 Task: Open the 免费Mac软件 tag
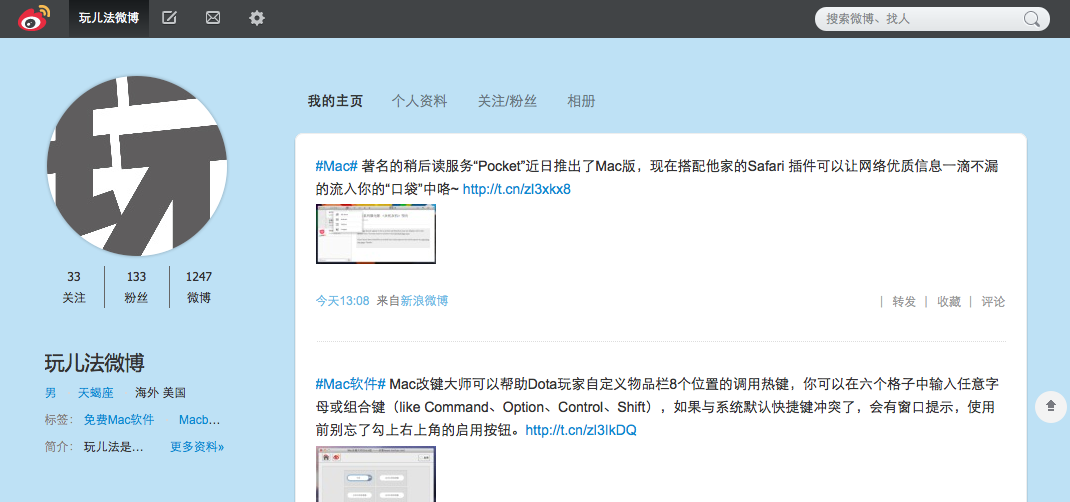[x=119, y=420]
